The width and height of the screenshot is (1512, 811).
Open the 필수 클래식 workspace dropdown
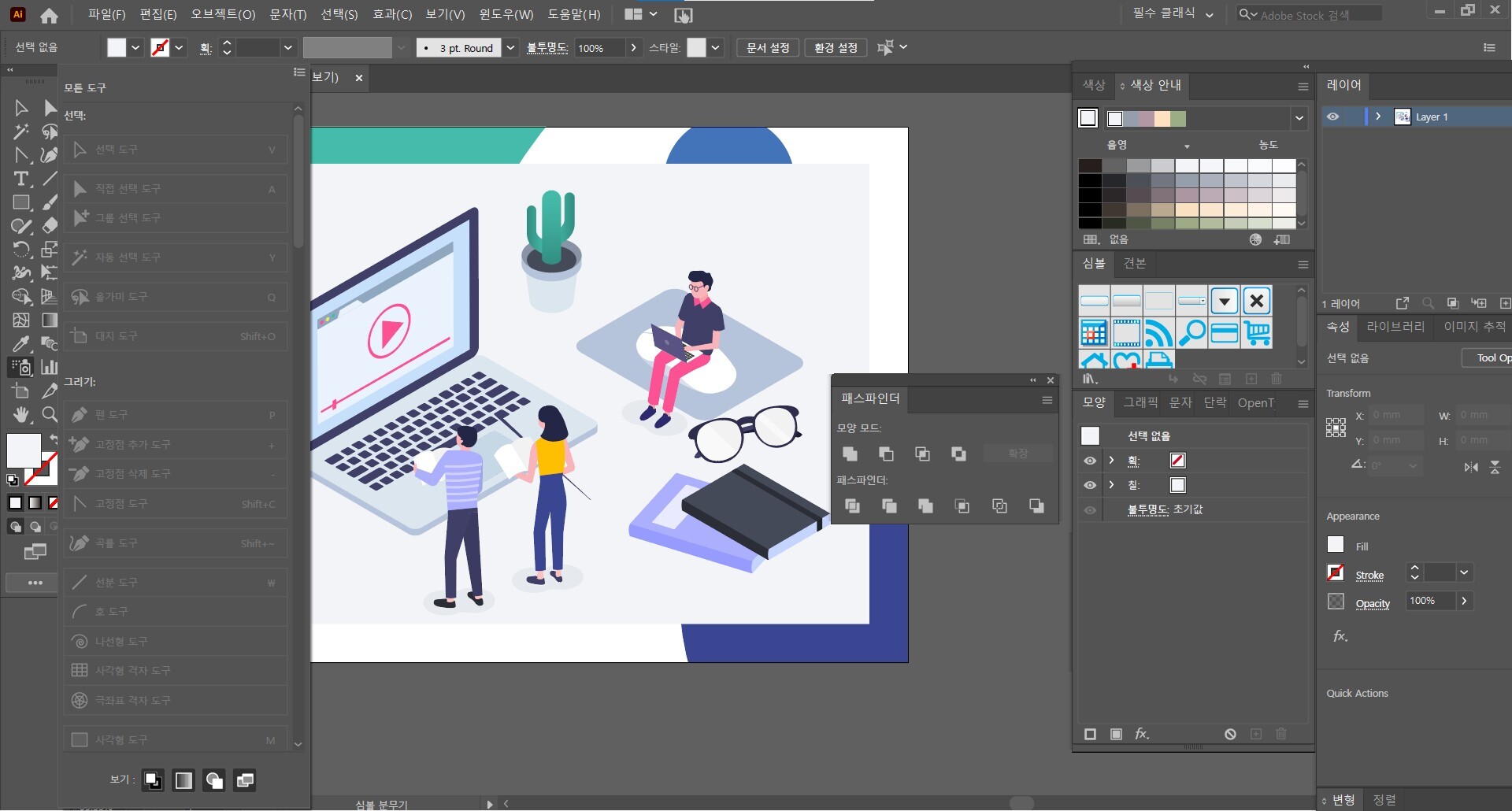(1173, 14)
